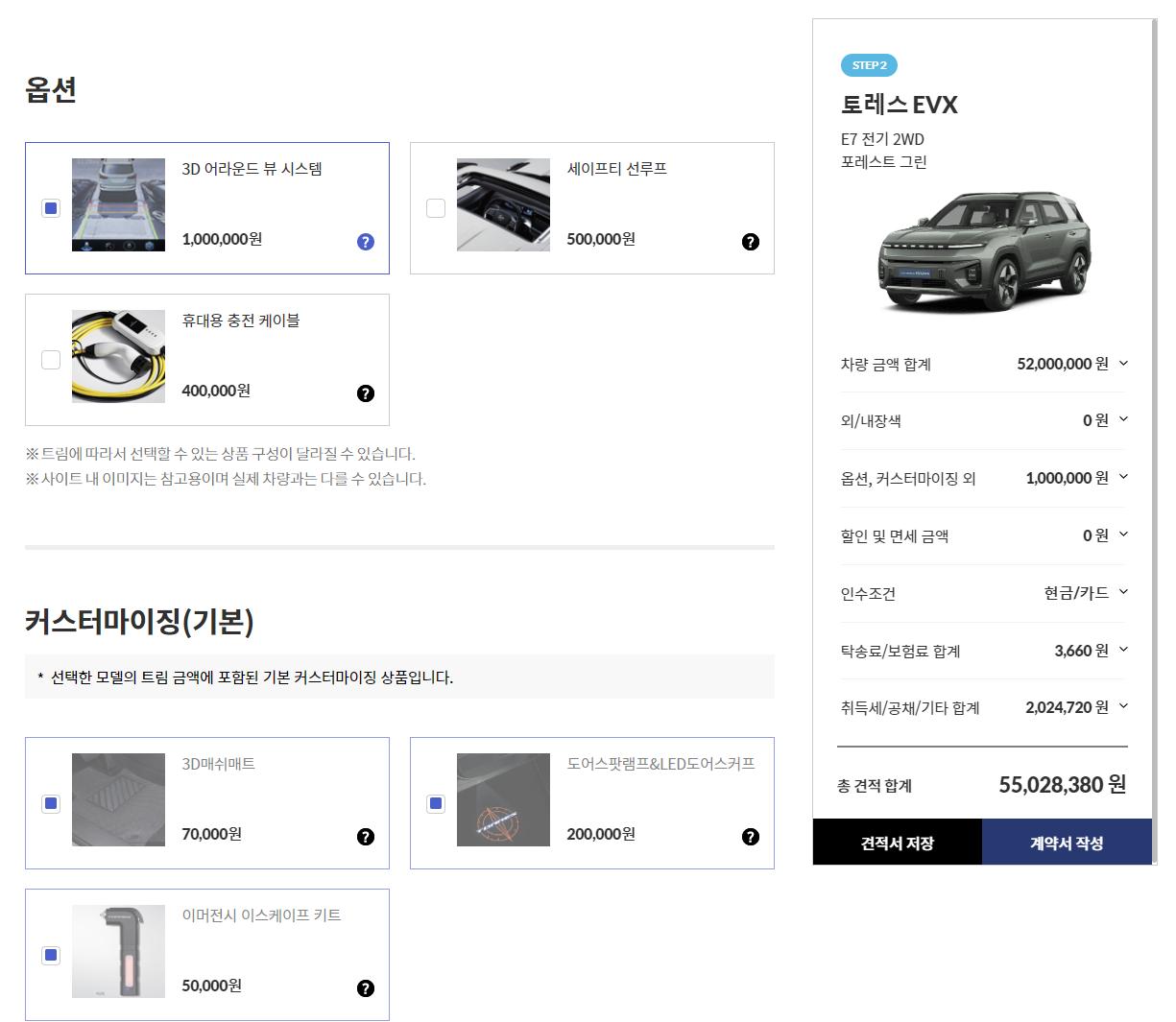Screen dimensions: 1176x1022
Task: Click the question mark icon beside 세이프티 선루프
Action: pos(750,242)
